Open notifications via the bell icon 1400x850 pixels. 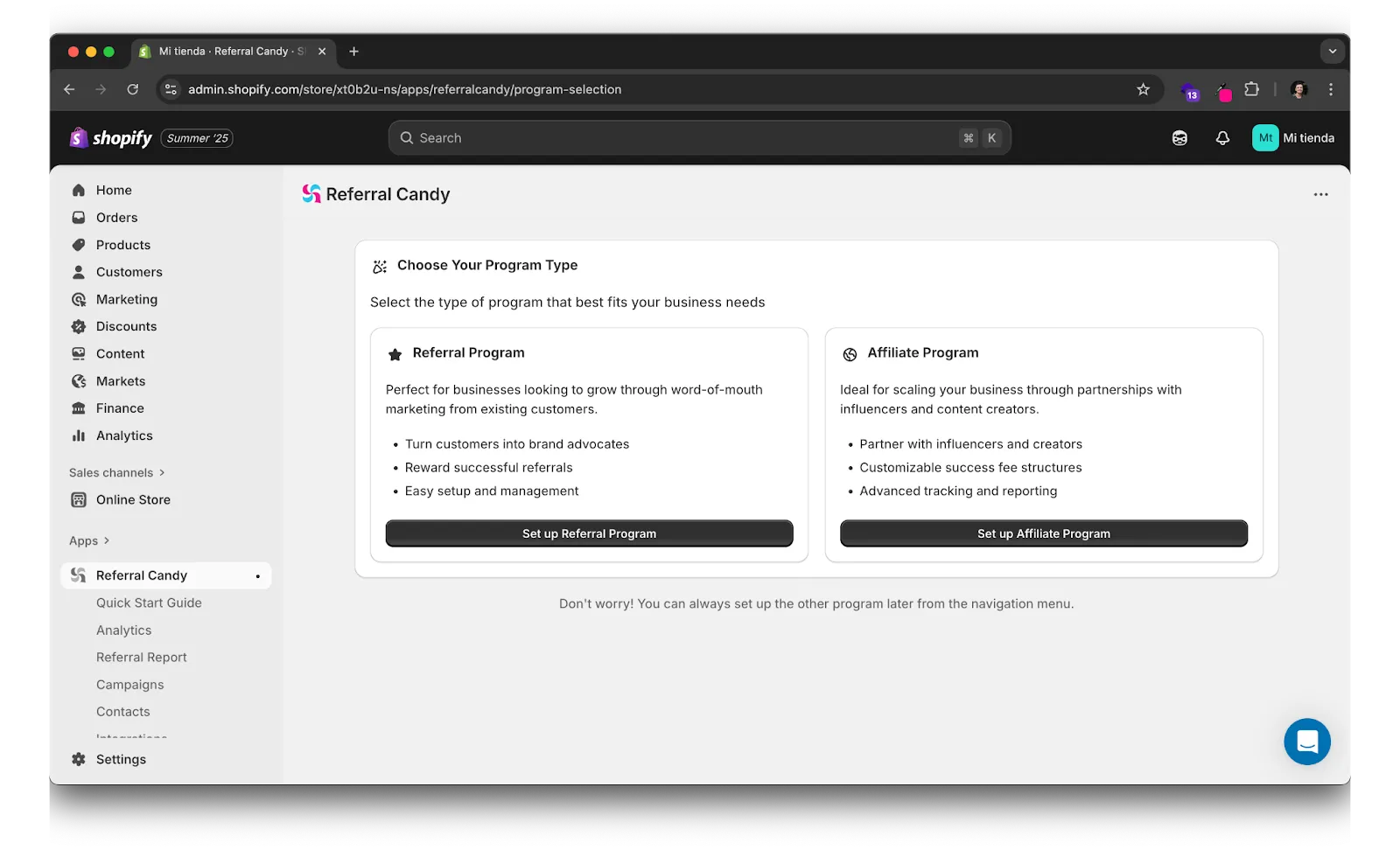1221,137
